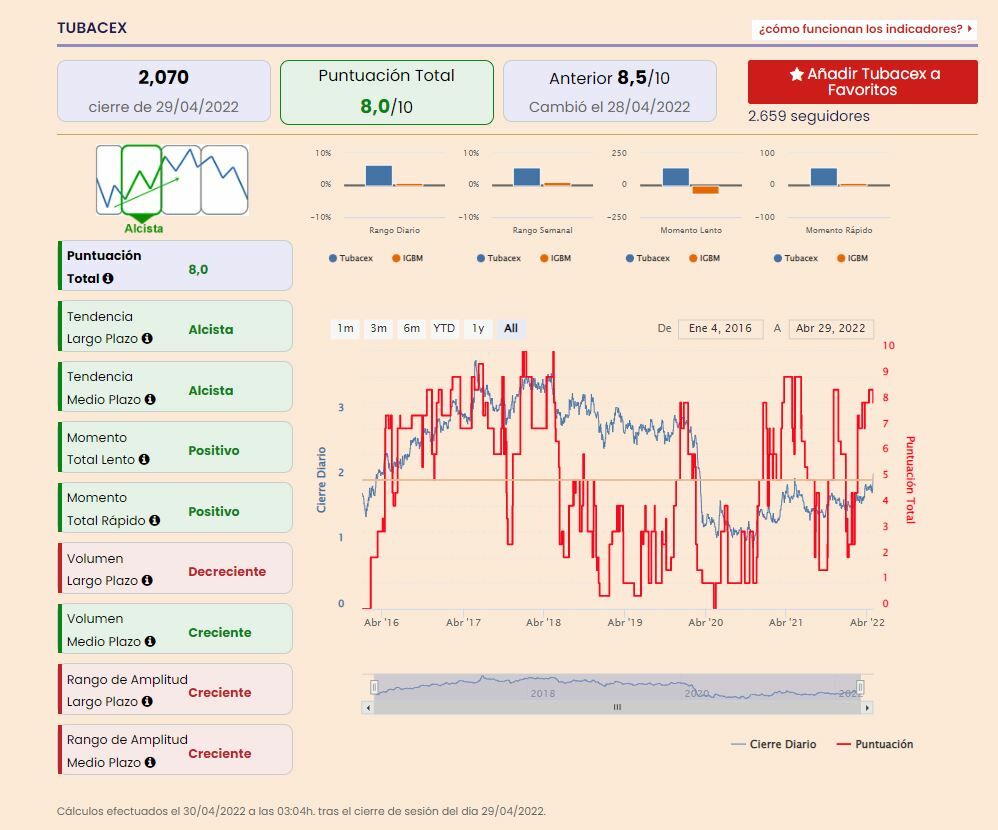Select the All range button
This screenshot has height=830, width=998.
[x=511, y=328]
